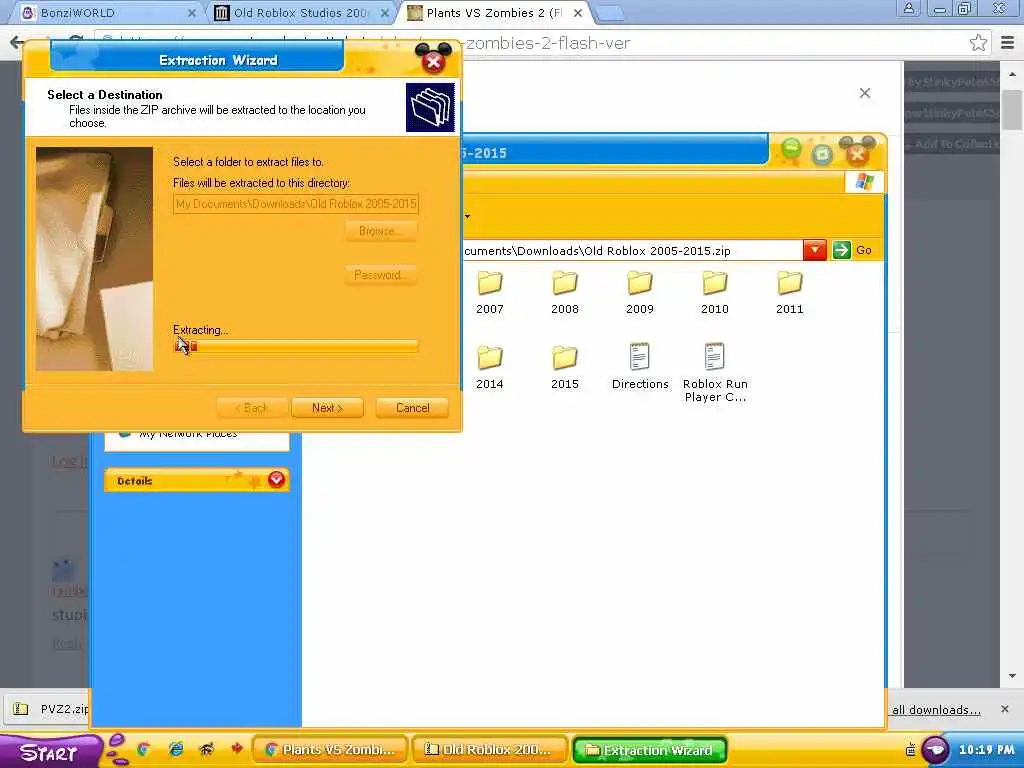The width and height of the screenshot is (1024, 768).
Task: Open the Roblox Run Player text file
Action: pyautogui.click(x=715, y=372)
